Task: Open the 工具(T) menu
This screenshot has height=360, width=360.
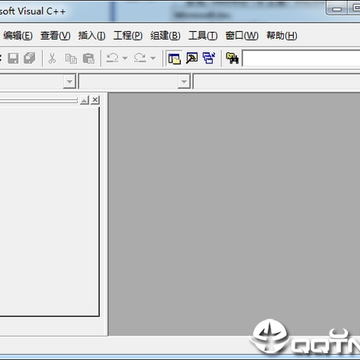Action: (203, 36)
